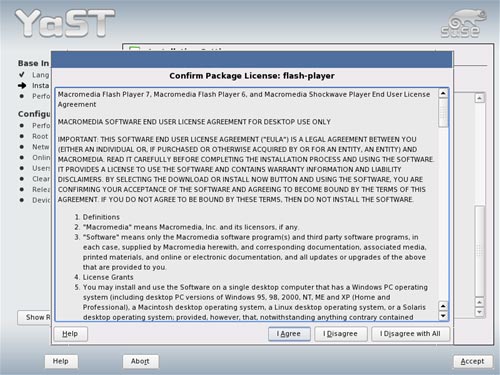This screenshot has height=375, width=500.
Task: Select the Onlin... step in sidebar
Action: (41, 158)
